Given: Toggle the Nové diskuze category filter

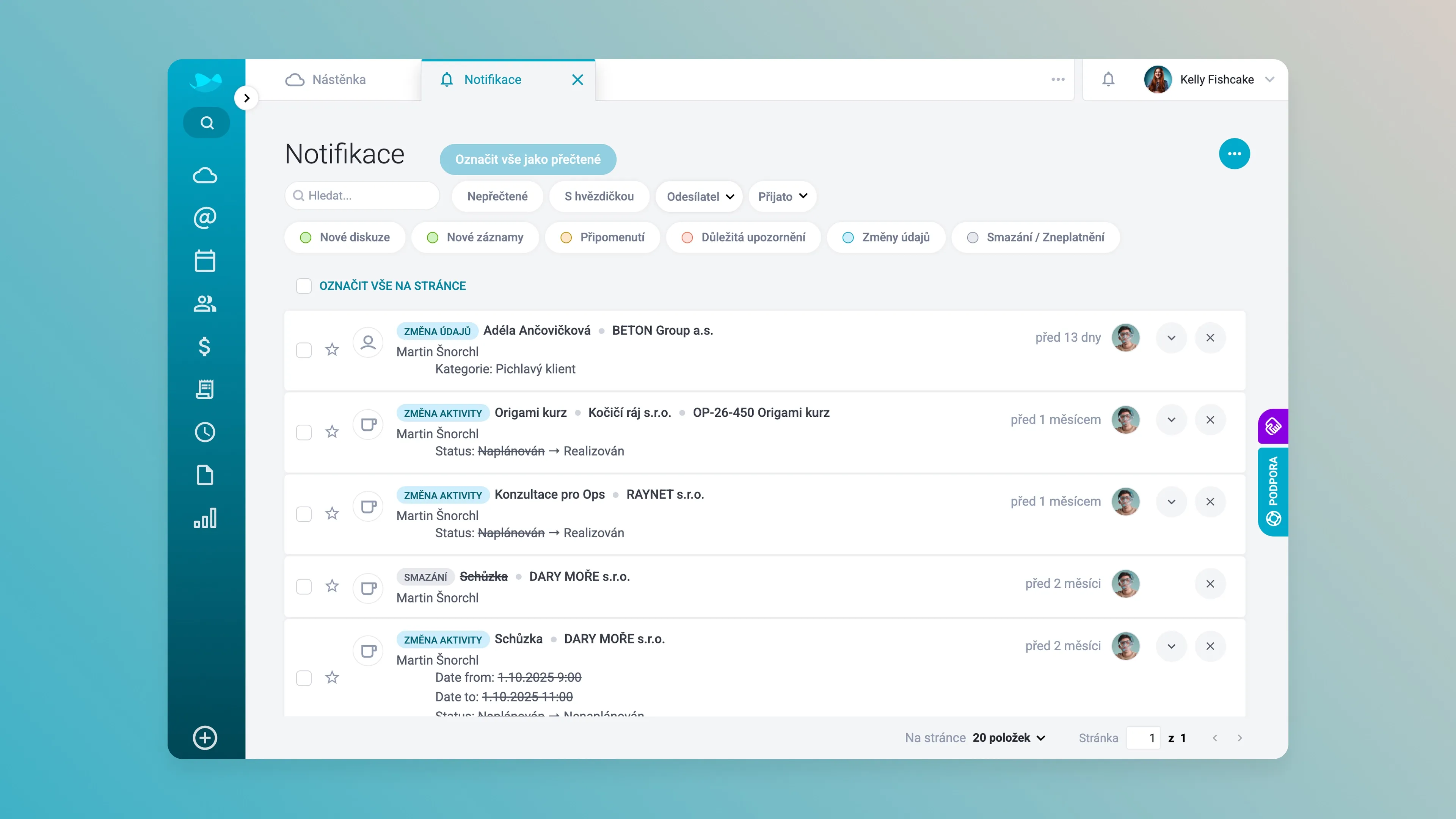Looking at the screenshot, I should pyautogui.click(x=345, y=237).
